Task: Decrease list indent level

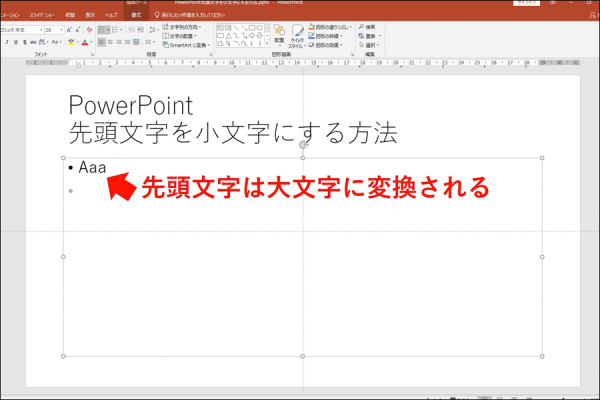Action: pyautogui.click(x=132, y=30)
